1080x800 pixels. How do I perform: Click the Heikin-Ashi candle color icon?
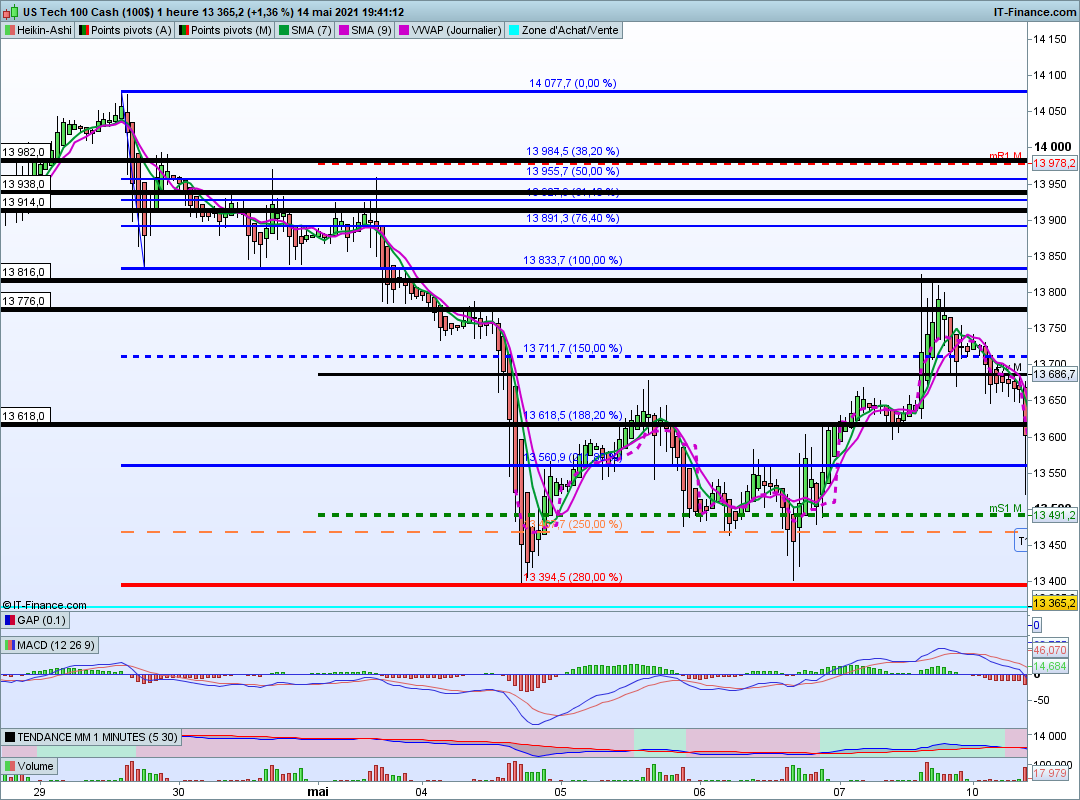(x=10, y=30)
